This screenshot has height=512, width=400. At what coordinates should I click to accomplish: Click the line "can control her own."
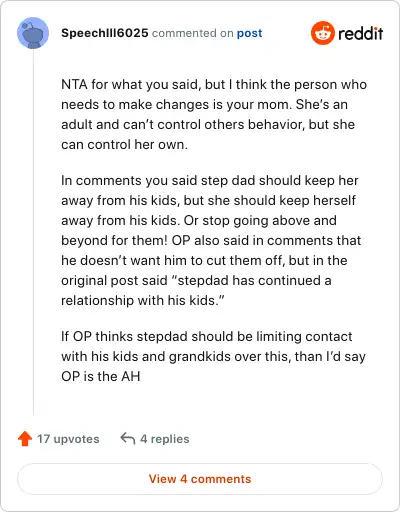[124, 144]
